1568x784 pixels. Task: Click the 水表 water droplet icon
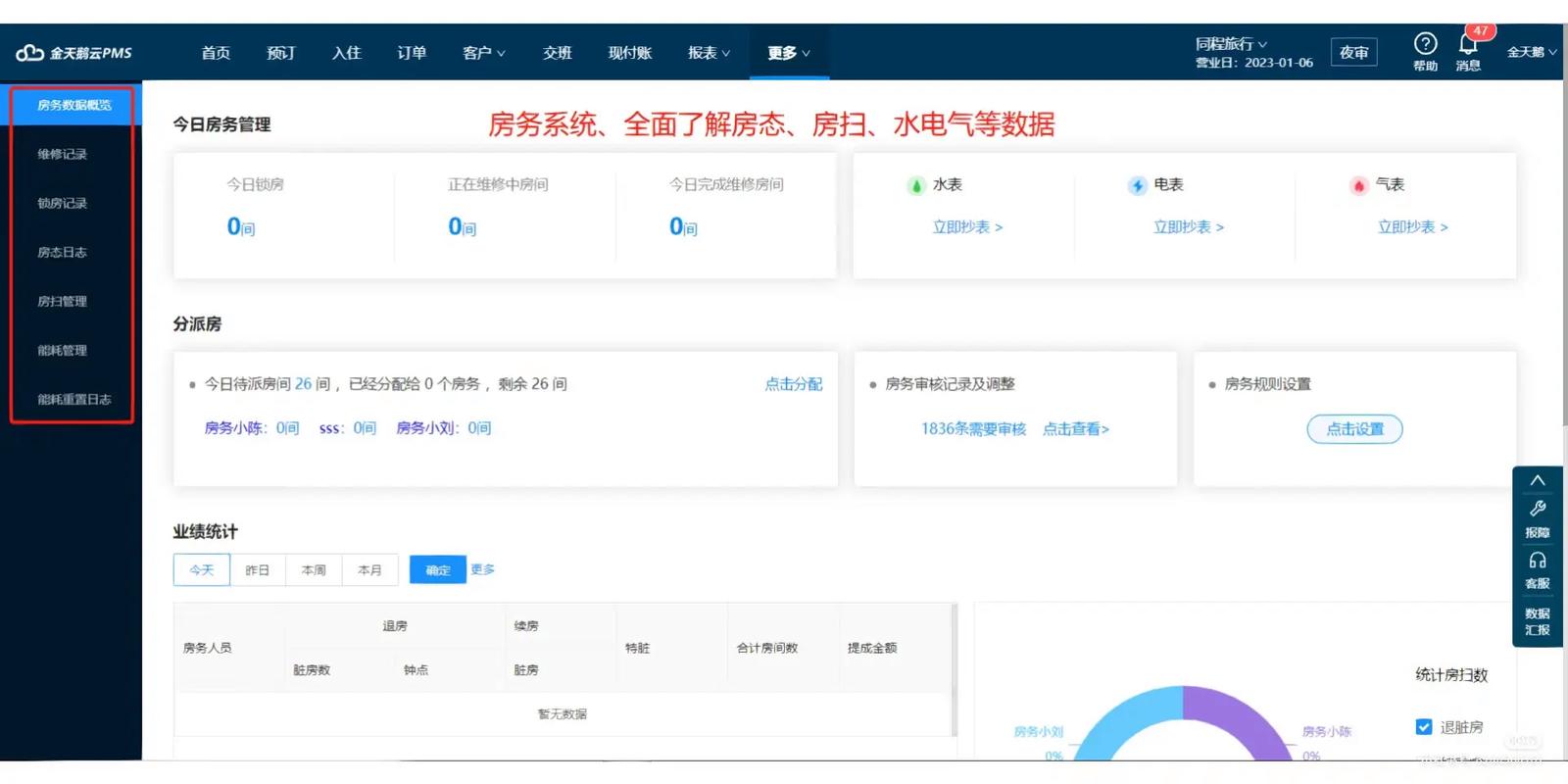915,185
